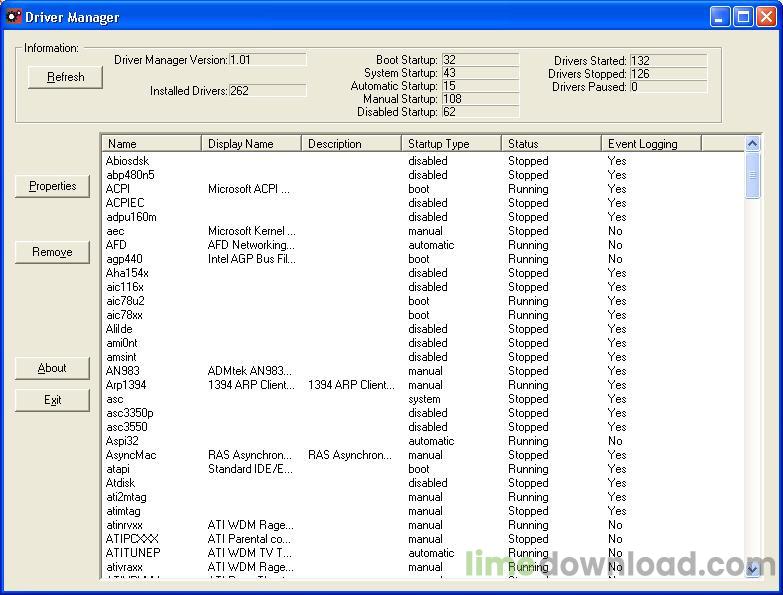Open the About dialog
The image size is (783, 595).
53,368
